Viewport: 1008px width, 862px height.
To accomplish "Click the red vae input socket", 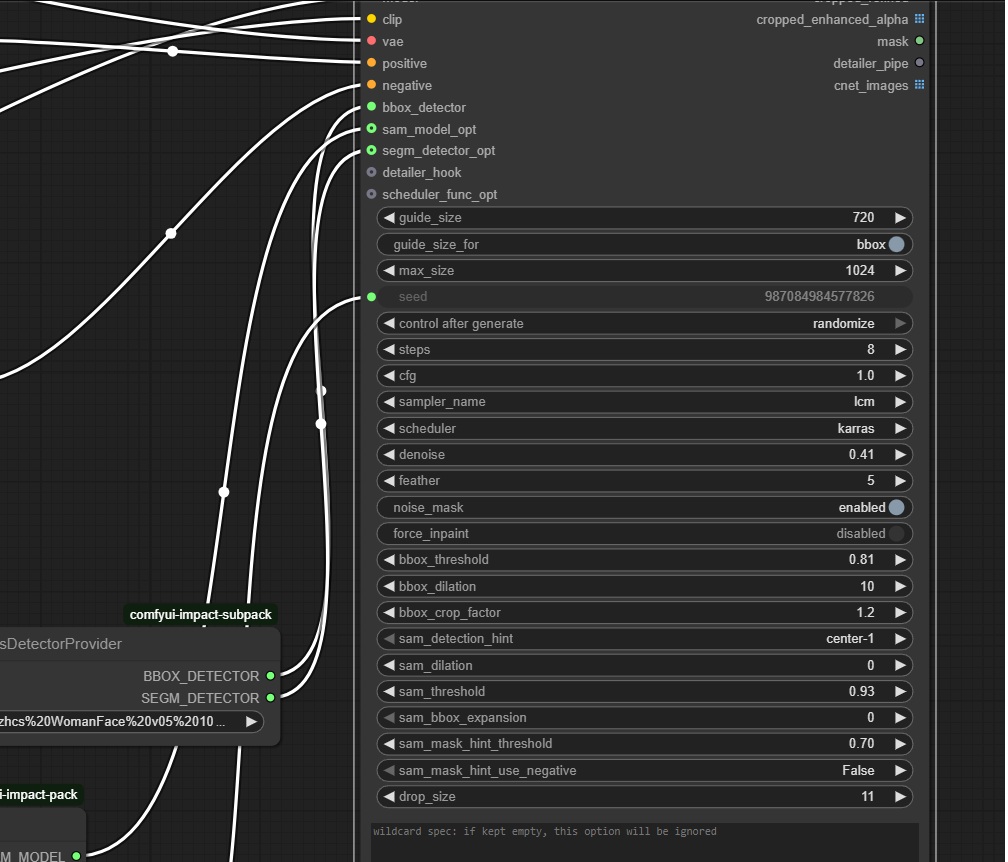I will click(x=372, y=41).
